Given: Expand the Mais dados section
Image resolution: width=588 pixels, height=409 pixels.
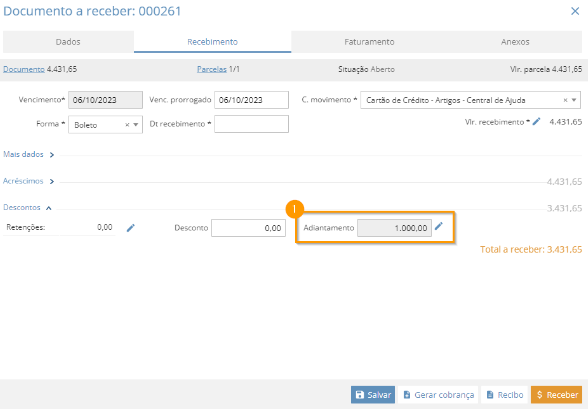Looking at the screenshot, I should pos(28,154).
